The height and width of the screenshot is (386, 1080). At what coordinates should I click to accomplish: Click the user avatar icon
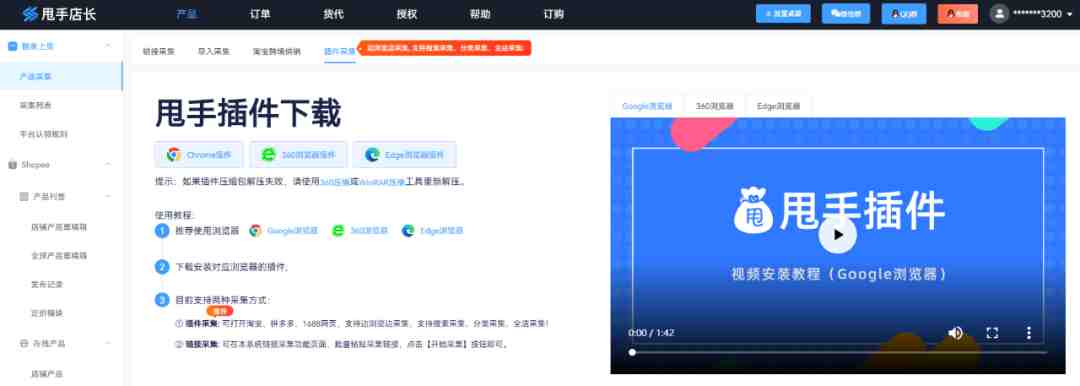(999, 14)
